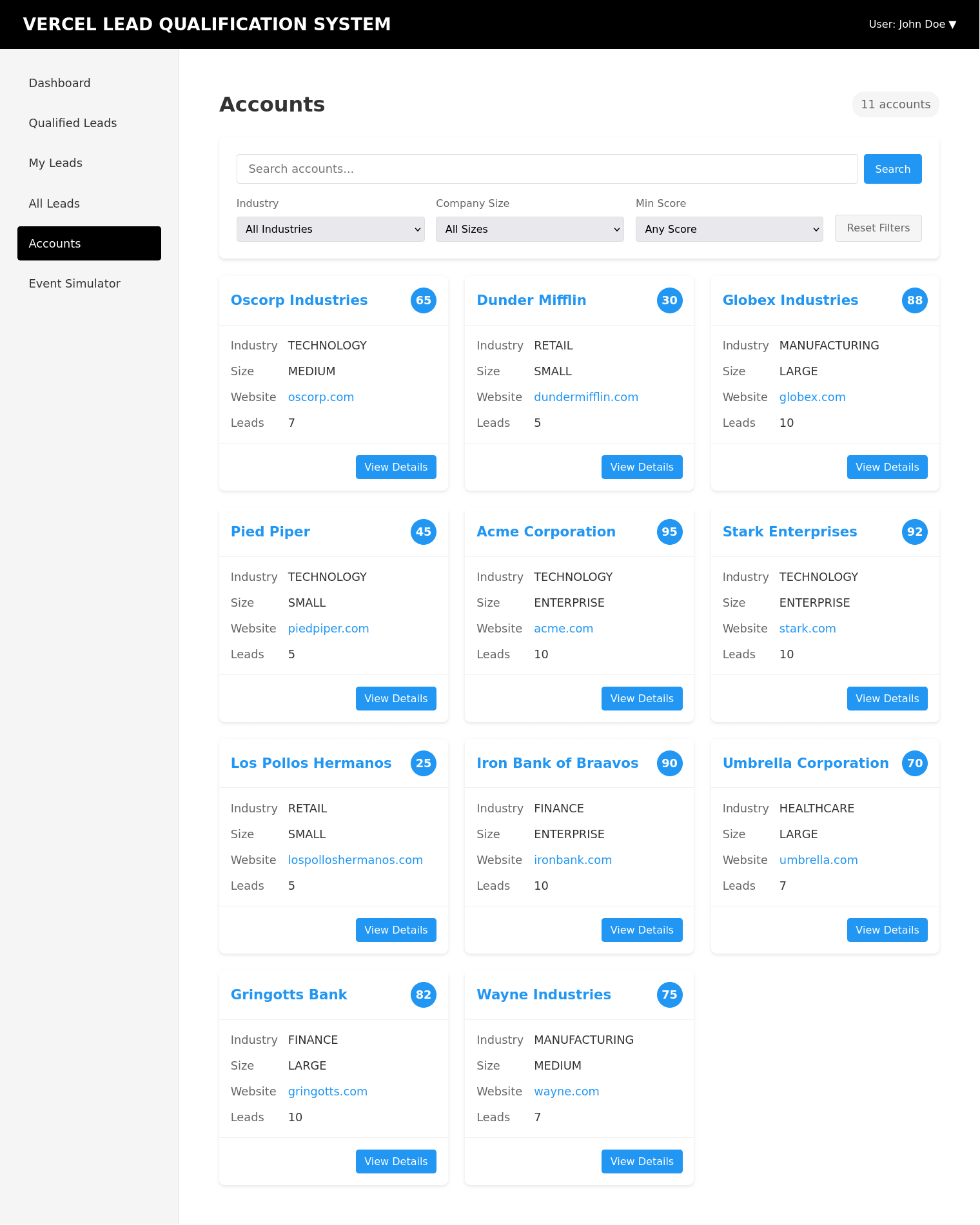View Details for Umbrella Corporation
This screenshot has width=980, height=1225.
coord(887,930)
